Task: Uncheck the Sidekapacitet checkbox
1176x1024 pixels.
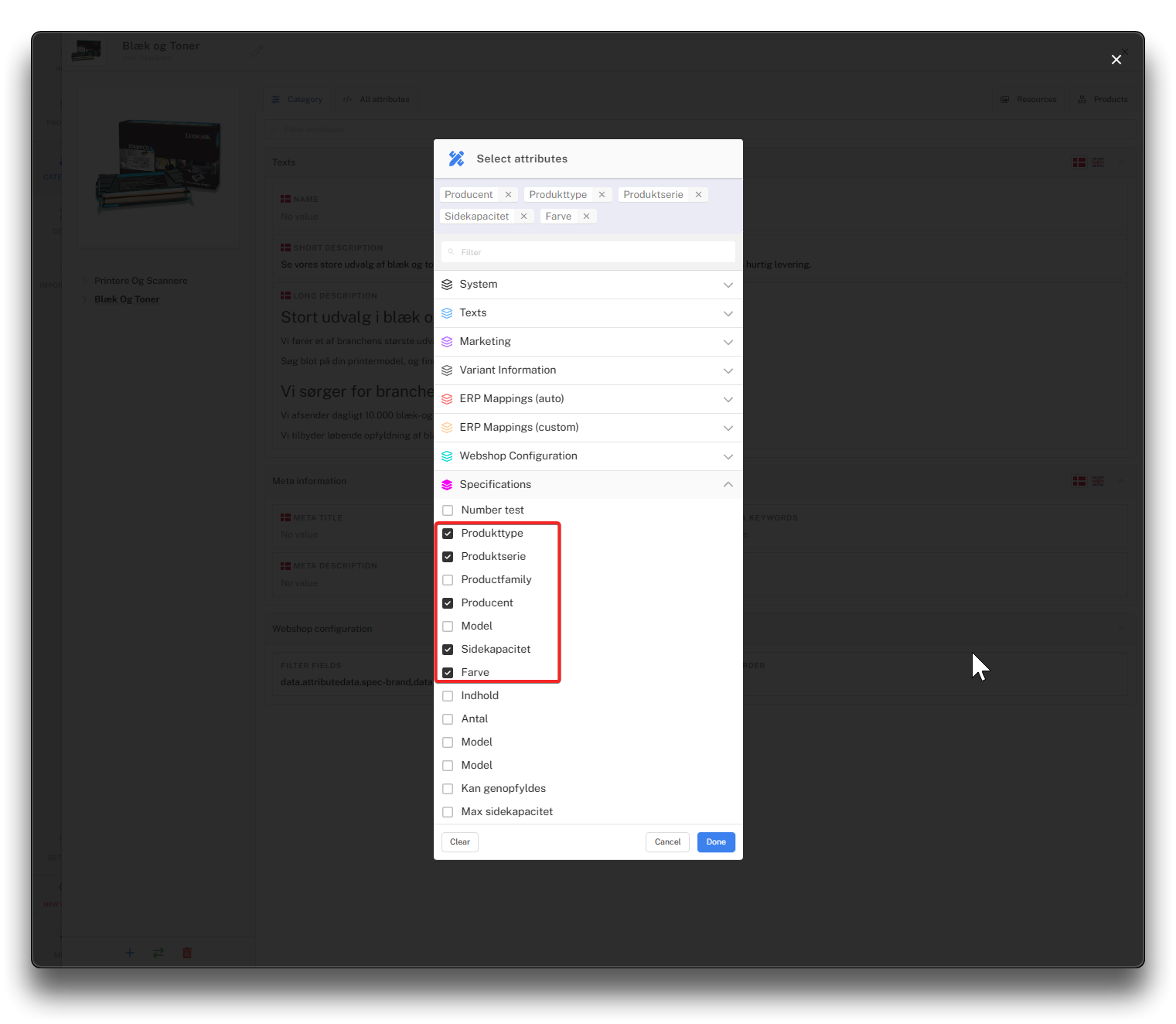Action: 448,650
